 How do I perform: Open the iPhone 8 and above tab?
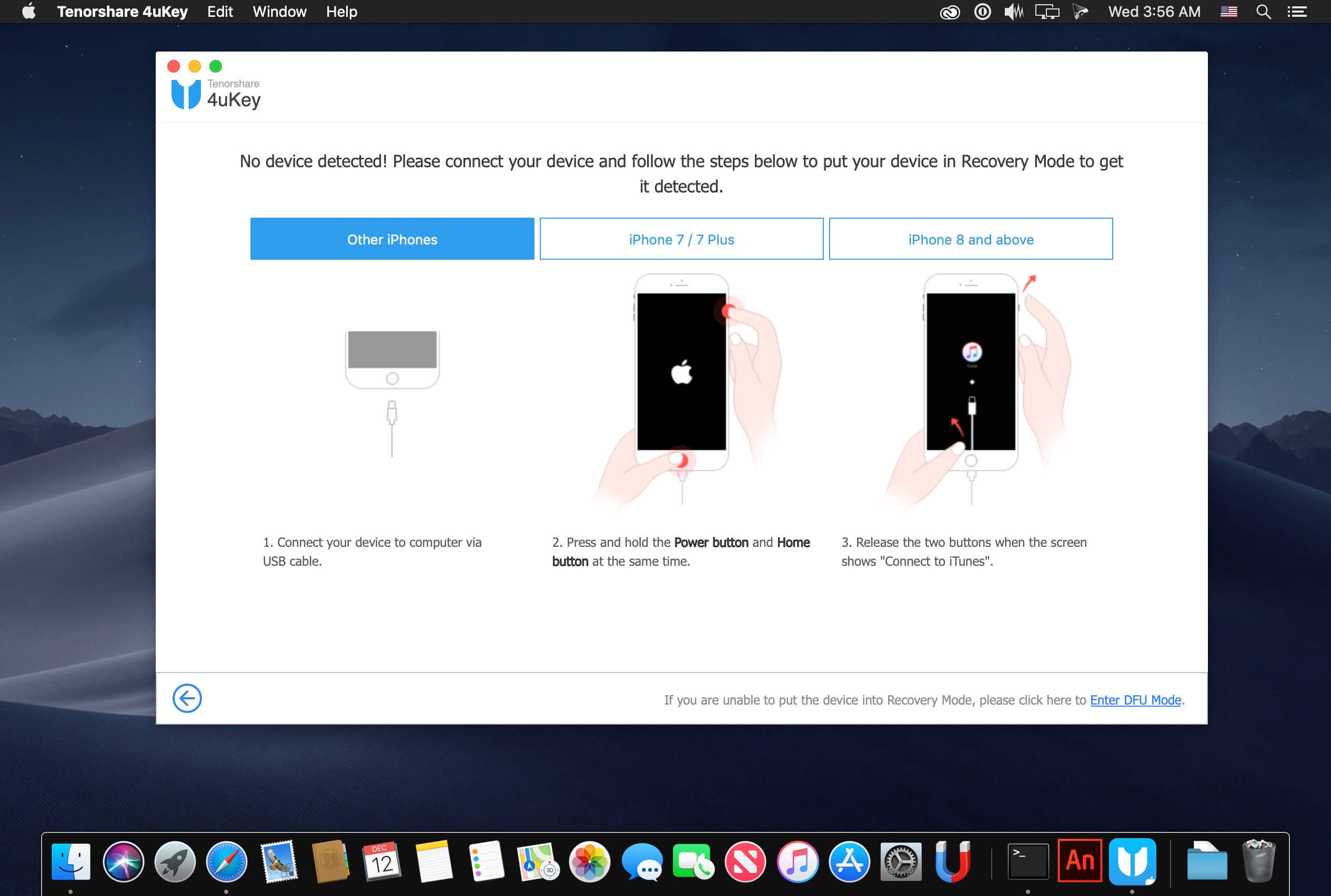(970, 239)
